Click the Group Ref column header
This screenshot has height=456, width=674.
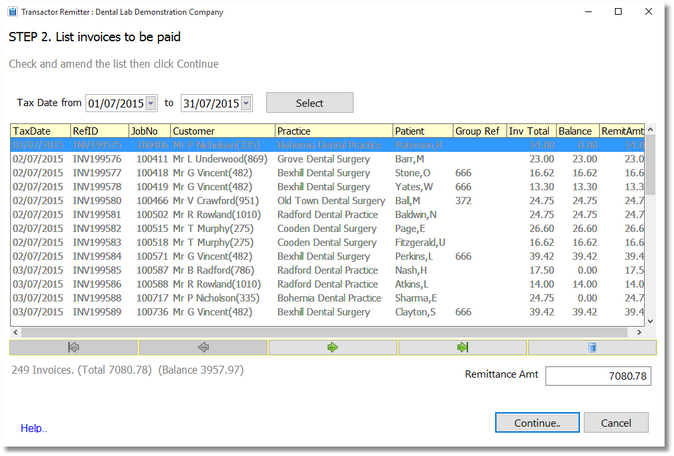click(x=480, y=131)
